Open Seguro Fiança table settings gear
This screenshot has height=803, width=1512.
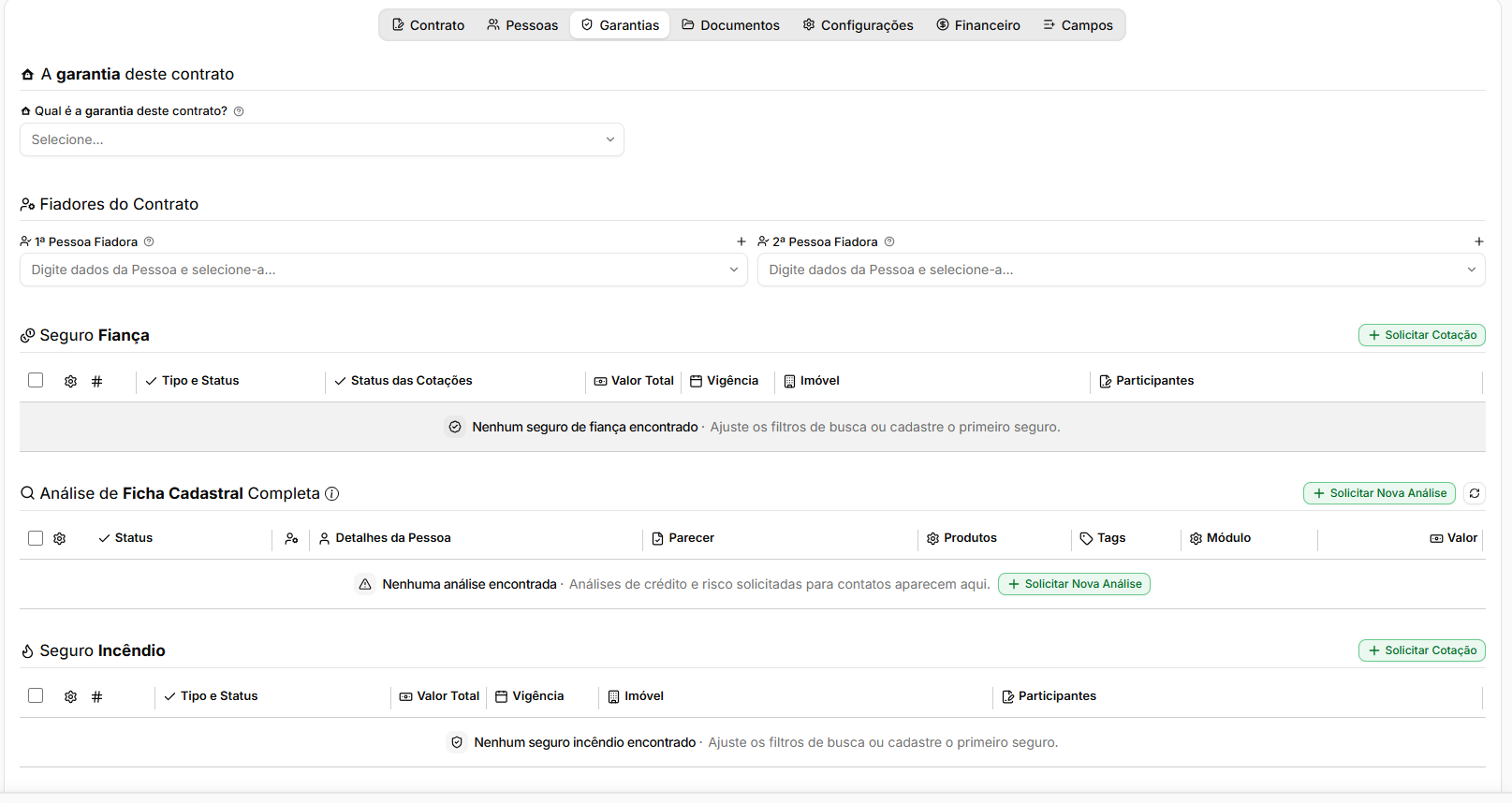(70, 381)
